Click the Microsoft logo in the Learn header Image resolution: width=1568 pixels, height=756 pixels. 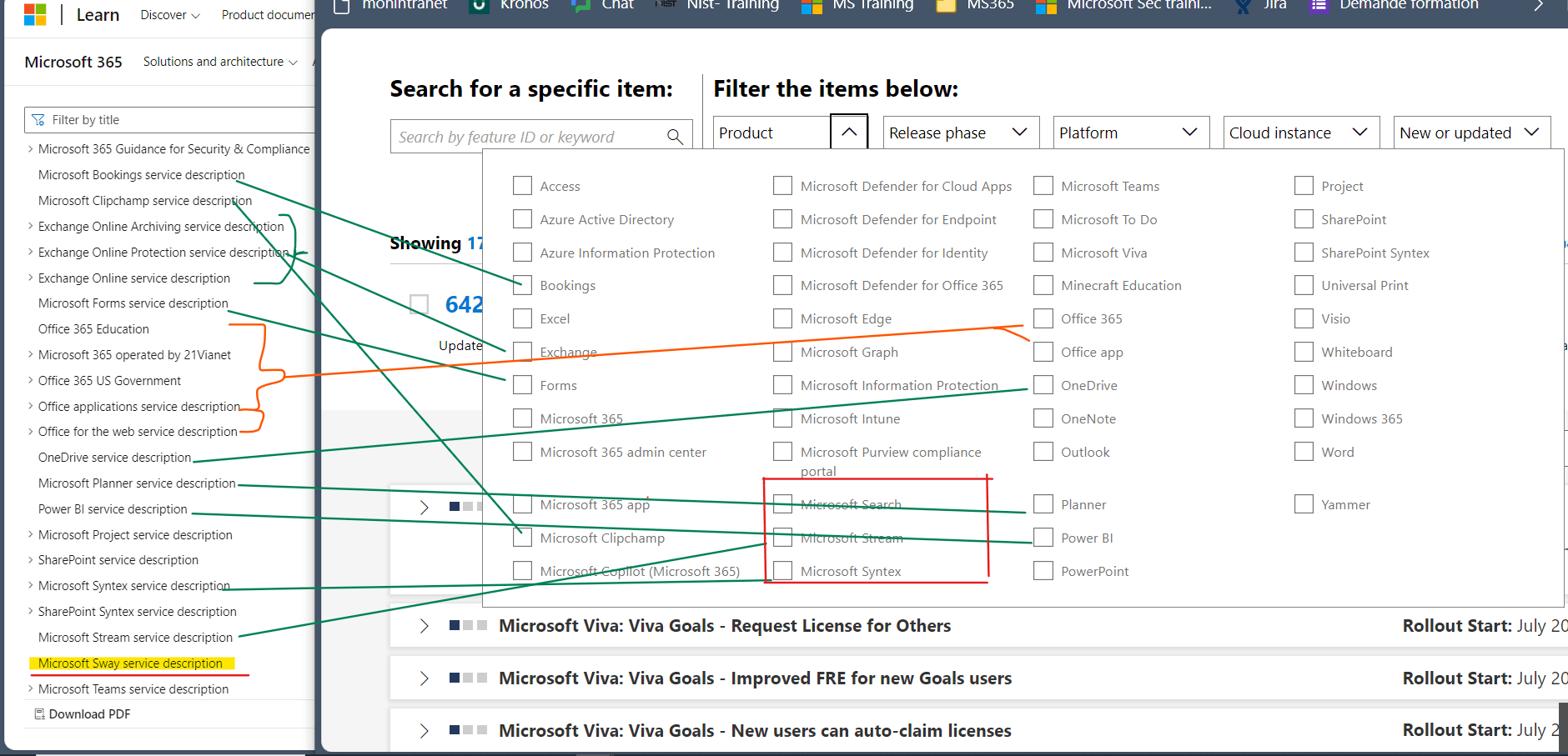click(35, 15)
